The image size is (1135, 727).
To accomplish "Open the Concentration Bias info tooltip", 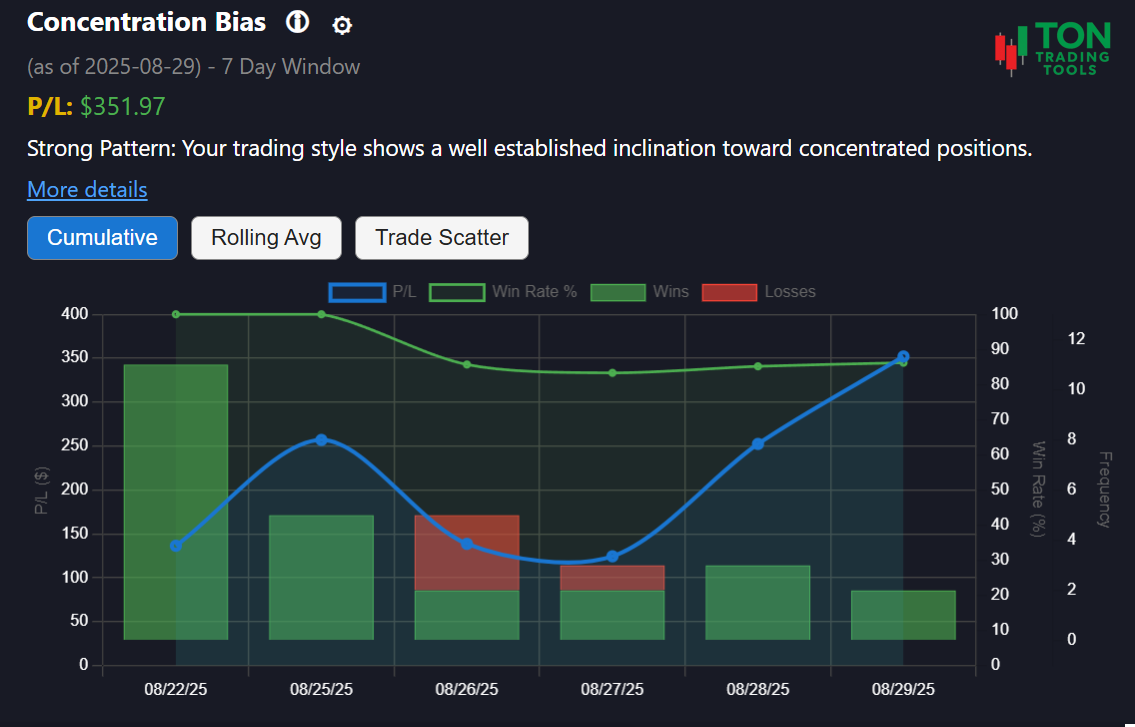I will 297,22.
